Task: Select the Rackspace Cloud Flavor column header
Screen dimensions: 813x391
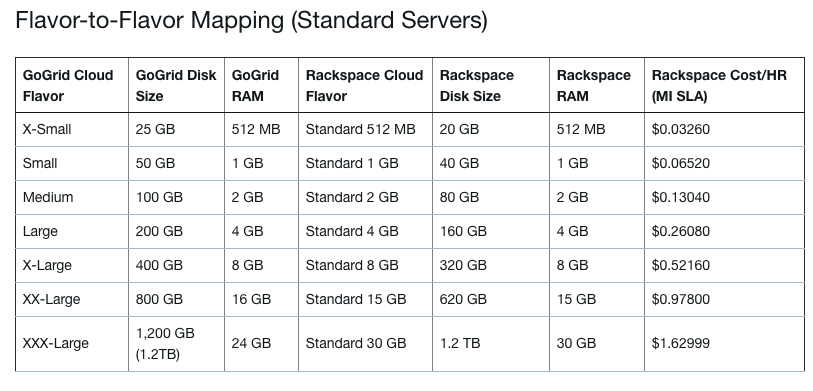Action: pyautogui.click(x=366, y=86)
